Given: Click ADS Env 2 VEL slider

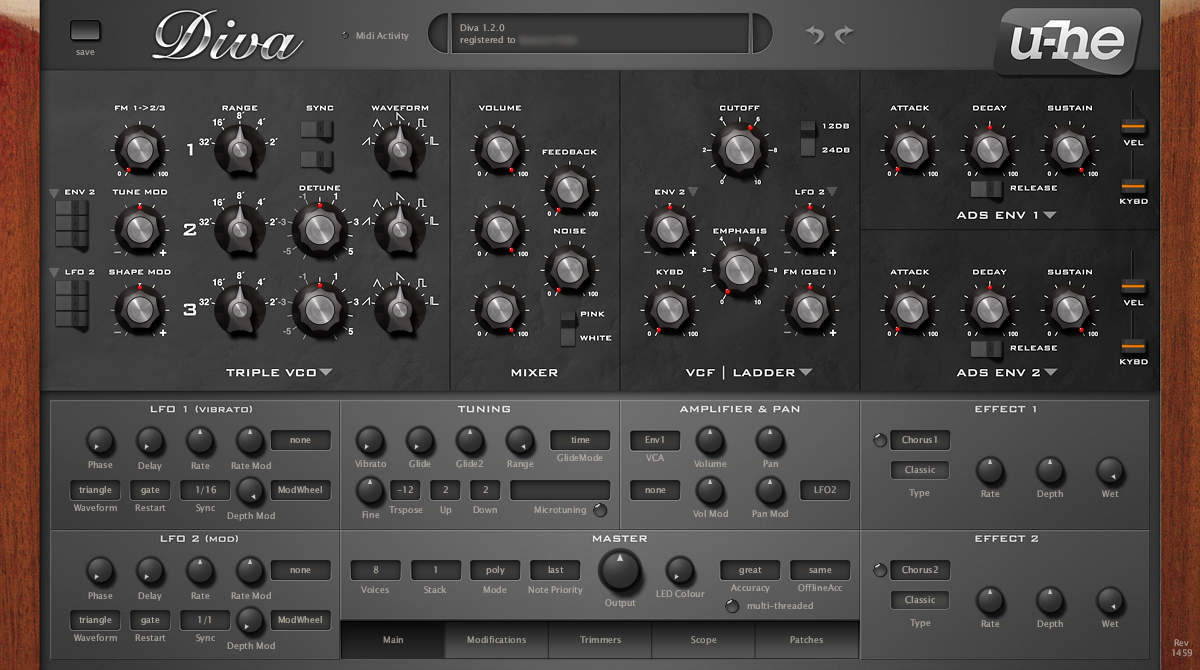Looking at the screenshot, I should click(x=1133, y=287).
